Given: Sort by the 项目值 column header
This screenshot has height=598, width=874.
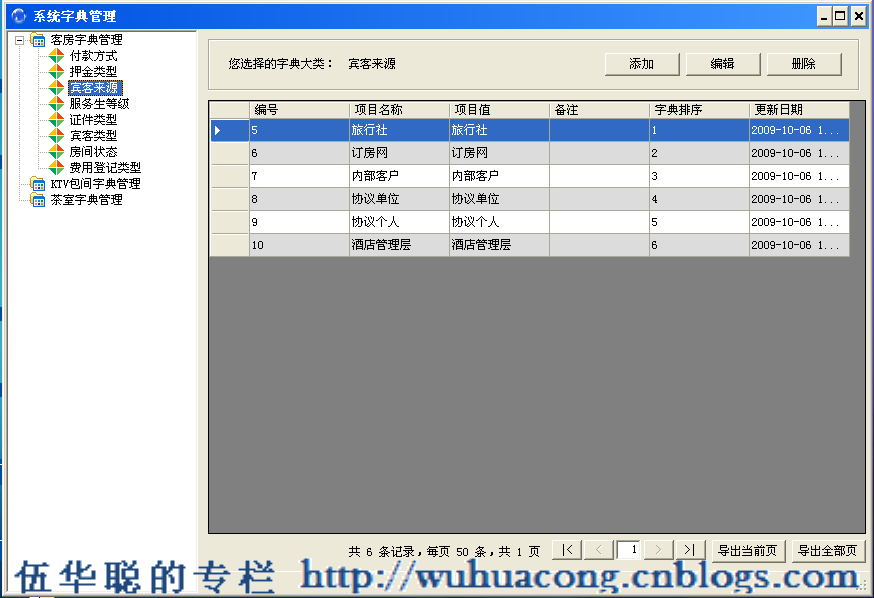Looking at the screenshot, I should click(x=499, y=110).
